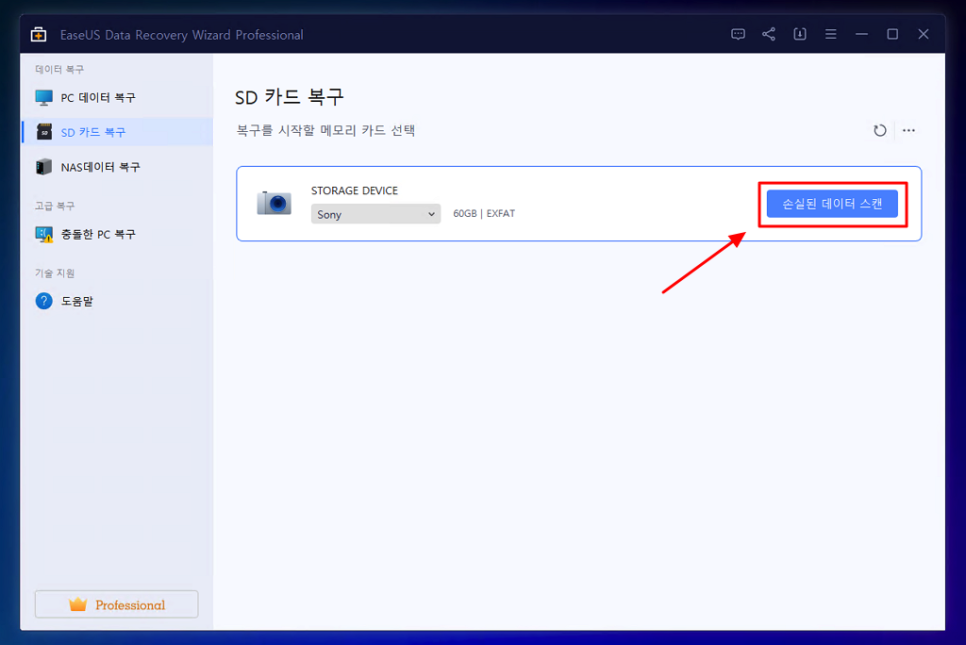The image size is (966, 645).
Task: Expand the Sony device brand dropdown
Action: click(x=376, y=214)
